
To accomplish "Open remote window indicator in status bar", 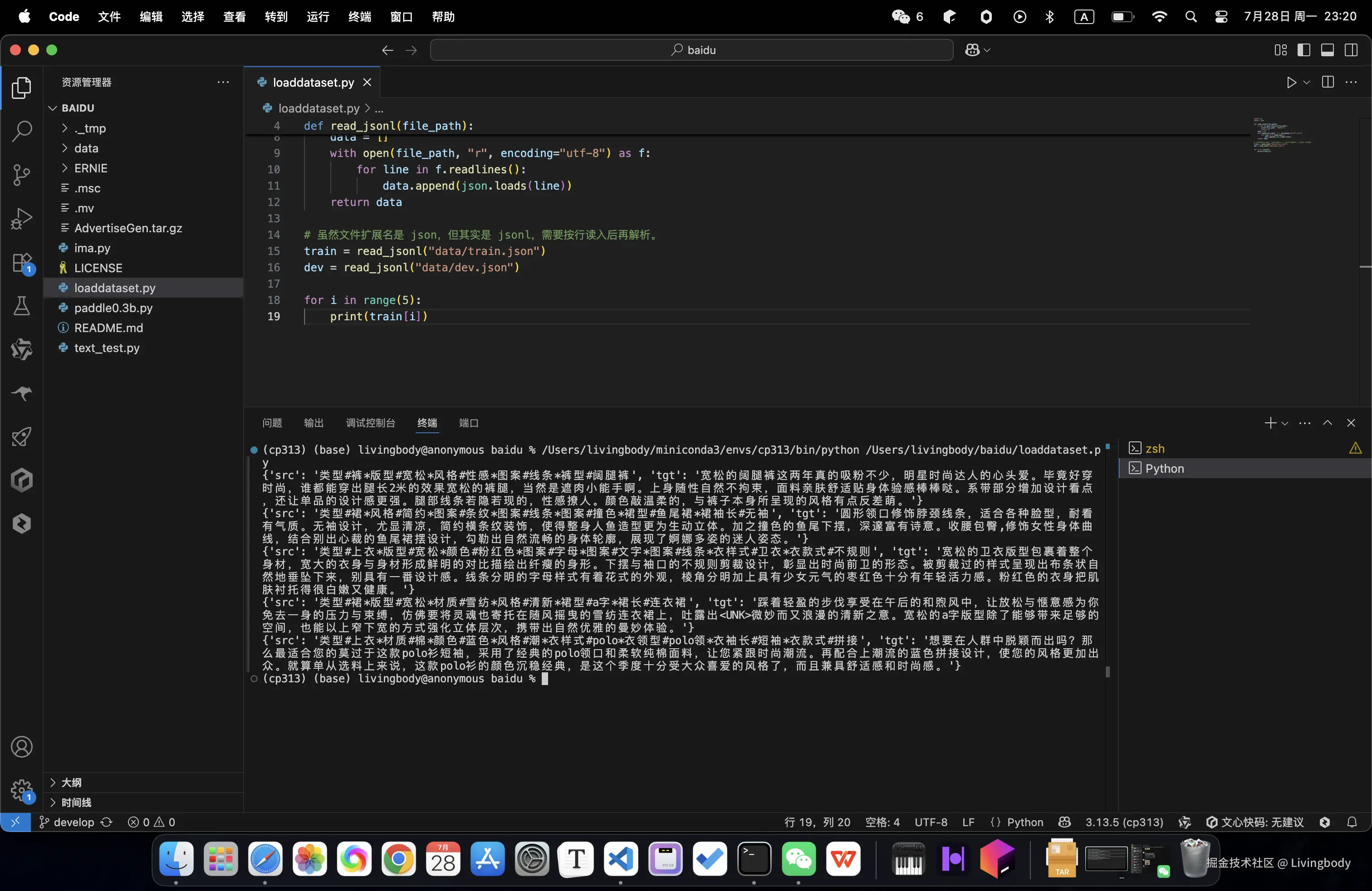I will [15, 822].
